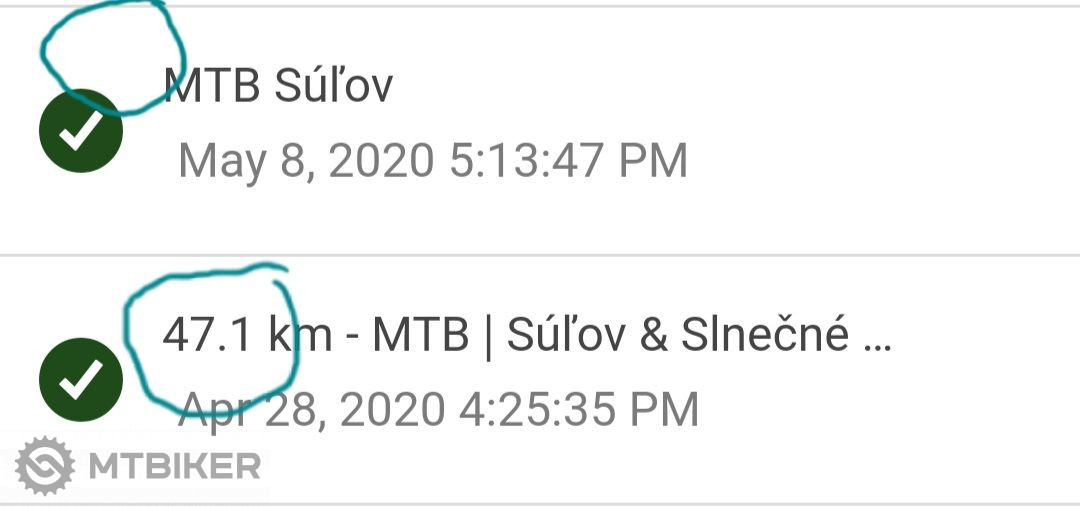Click the "km" unit in second title

301,336
